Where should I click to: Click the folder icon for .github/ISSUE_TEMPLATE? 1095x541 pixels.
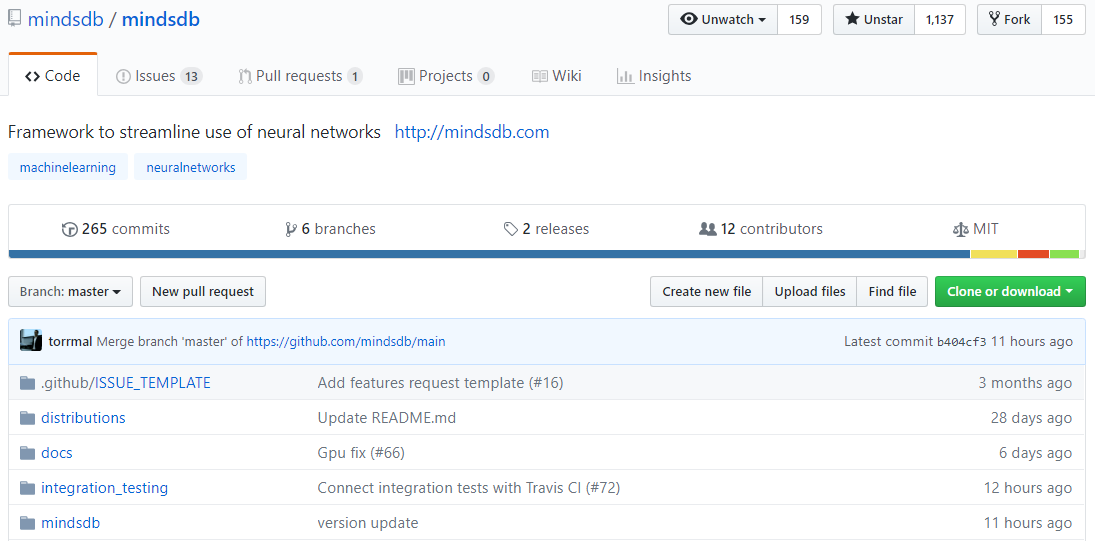point(27,383)
